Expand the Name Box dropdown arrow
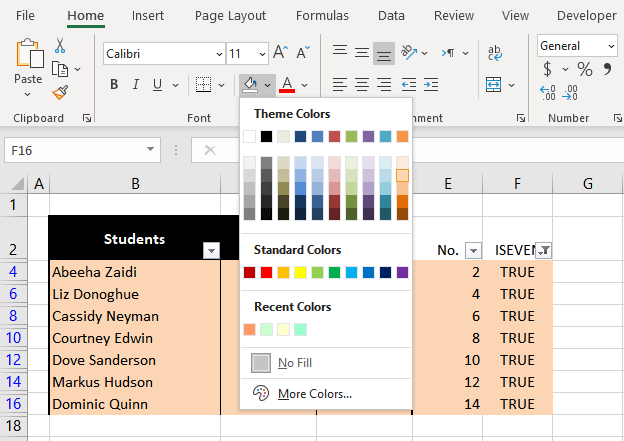The width and height of the screenshot is (624, 441). pyautogui.click(x=150, y=149)
